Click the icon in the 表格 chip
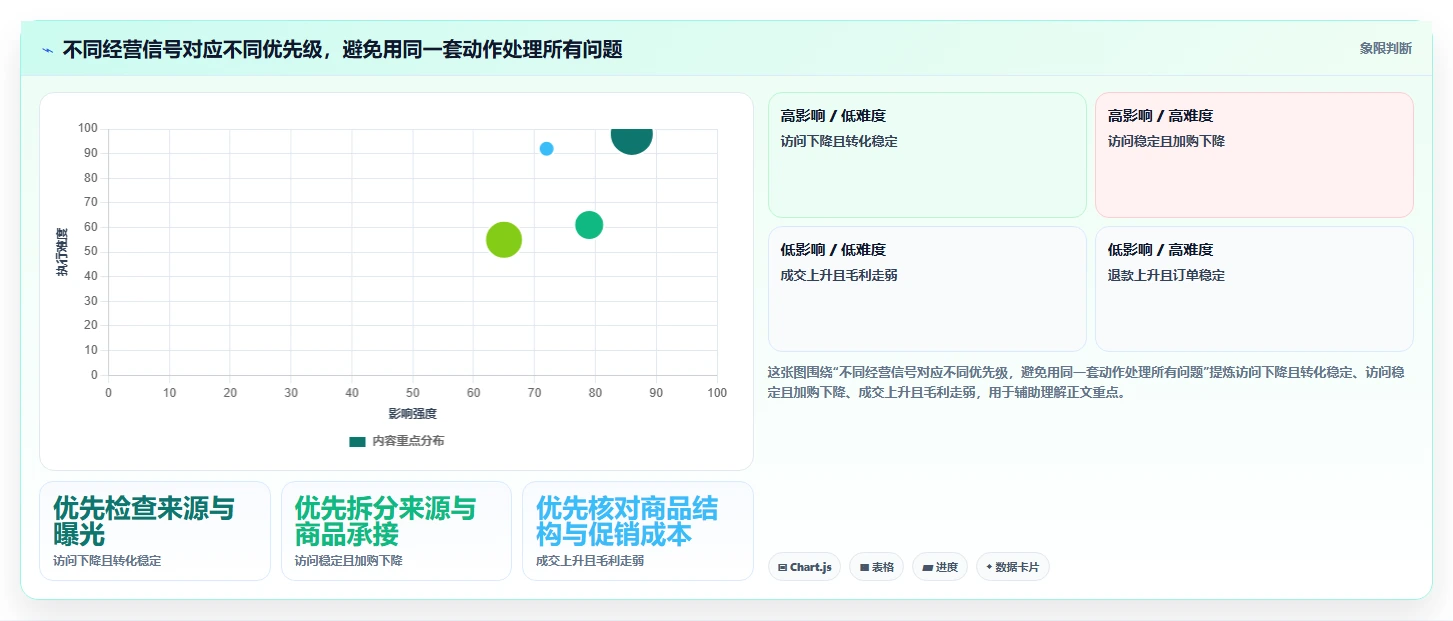This screenshot has height=621, width=1453. point(864,567)
